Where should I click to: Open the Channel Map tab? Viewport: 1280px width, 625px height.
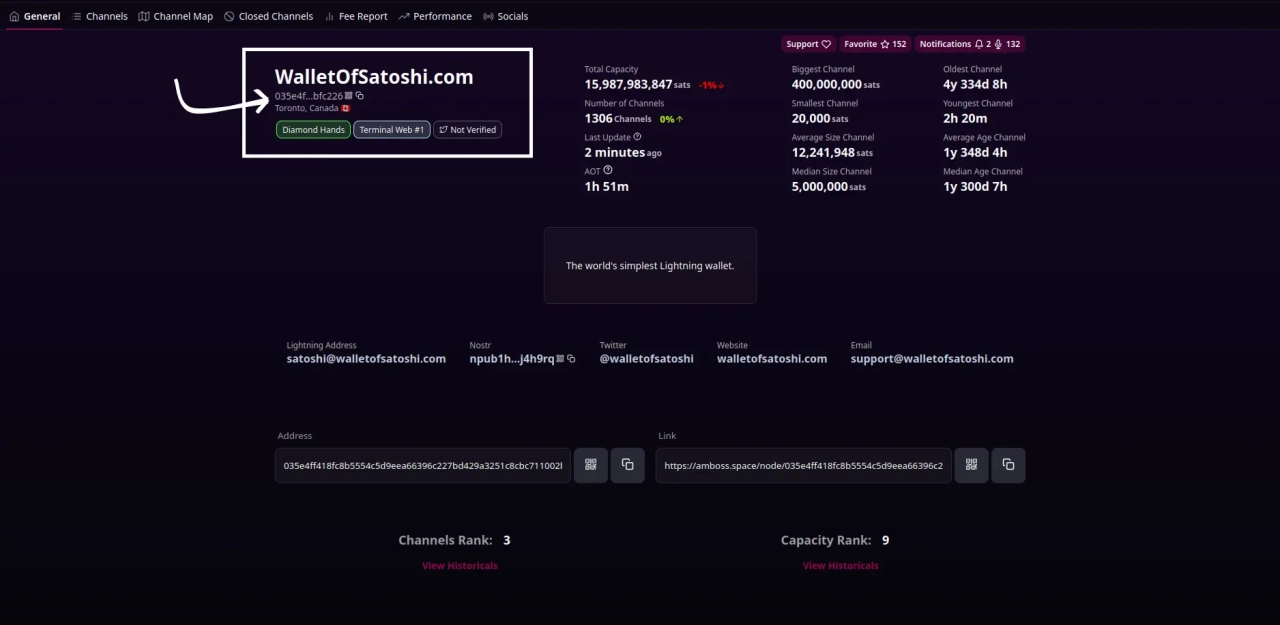(x=176, y=16)
